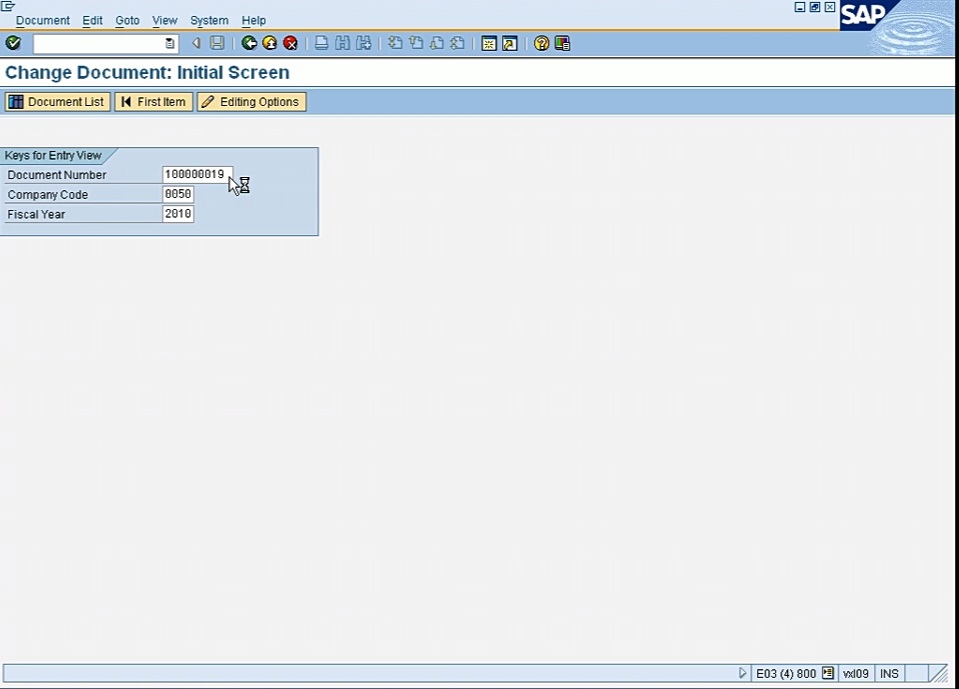Viewport: 959px width, 689px height.
Task: Click the Customize Local Layout icon
Action: pos(562,43)
